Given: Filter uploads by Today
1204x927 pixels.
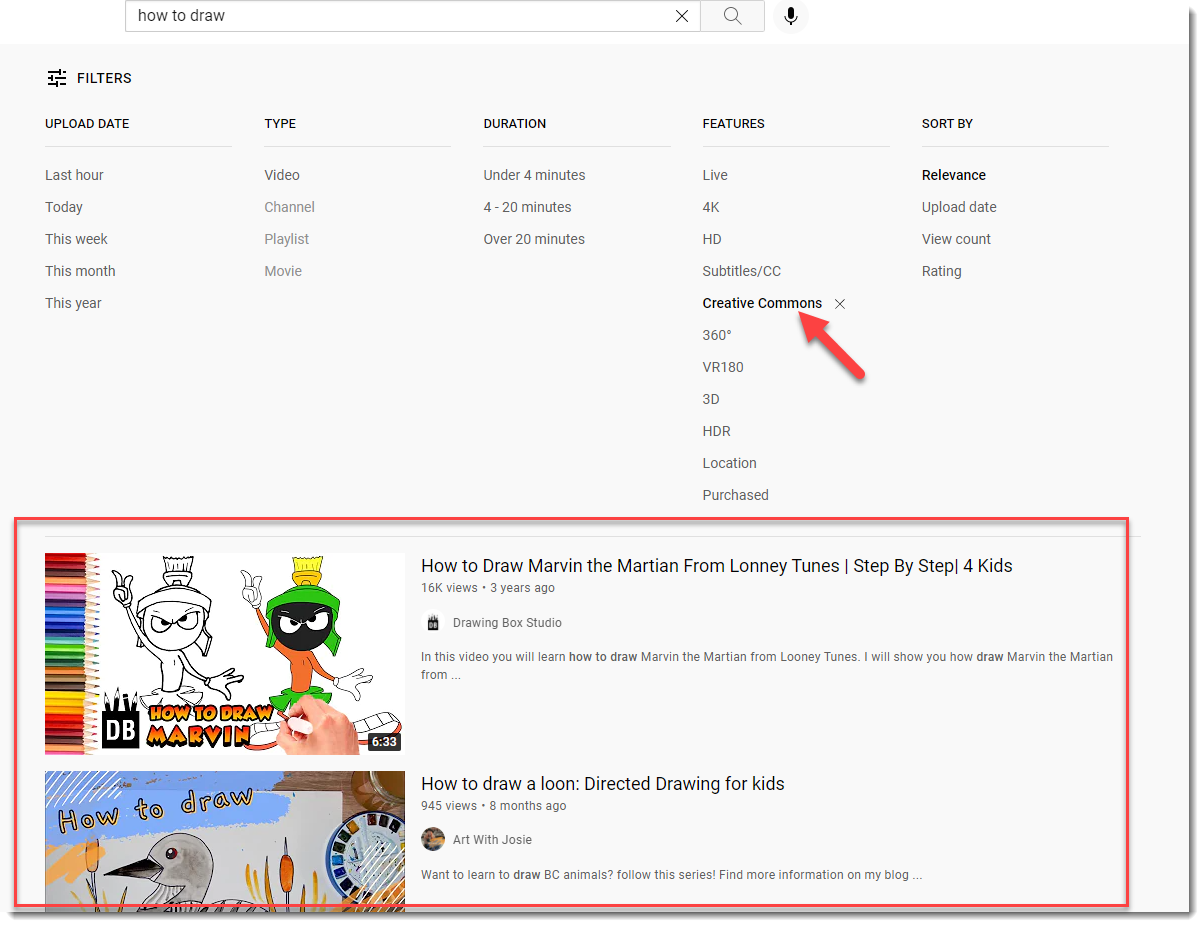Looking at the screenshot, I should [x=64, y=207].
